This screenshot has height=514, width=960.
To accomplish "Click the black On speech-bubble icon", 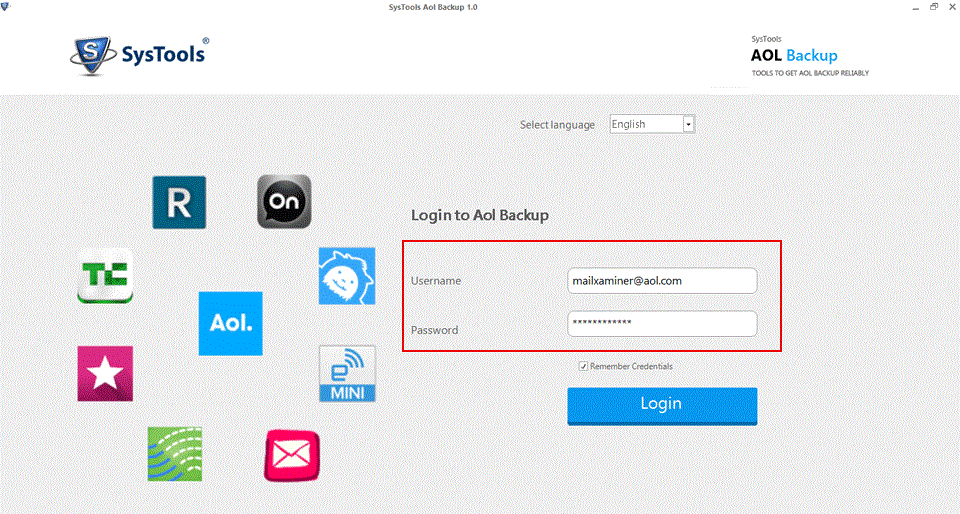I will coord(284,202).
